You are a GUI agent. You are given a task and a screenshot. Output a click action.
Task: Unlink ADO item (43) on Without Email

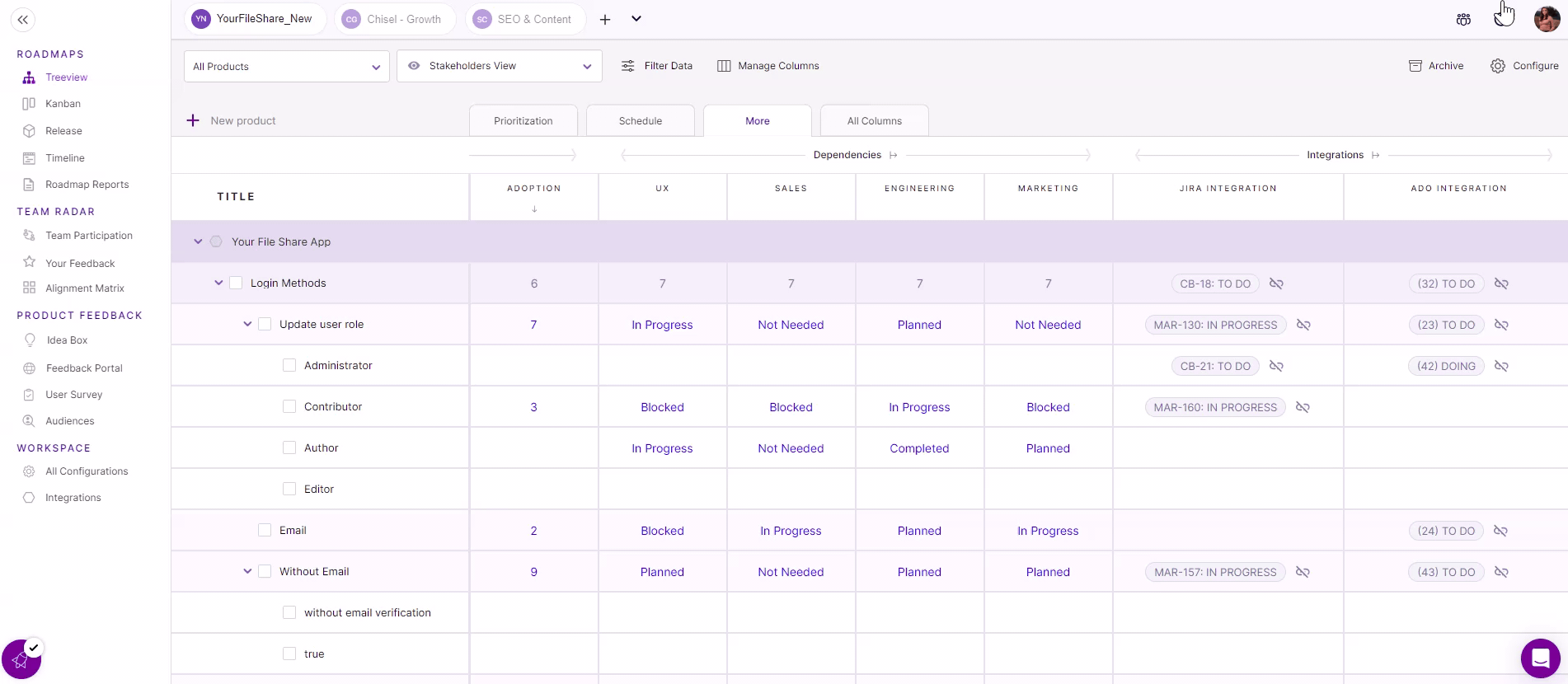point(1501,572)
